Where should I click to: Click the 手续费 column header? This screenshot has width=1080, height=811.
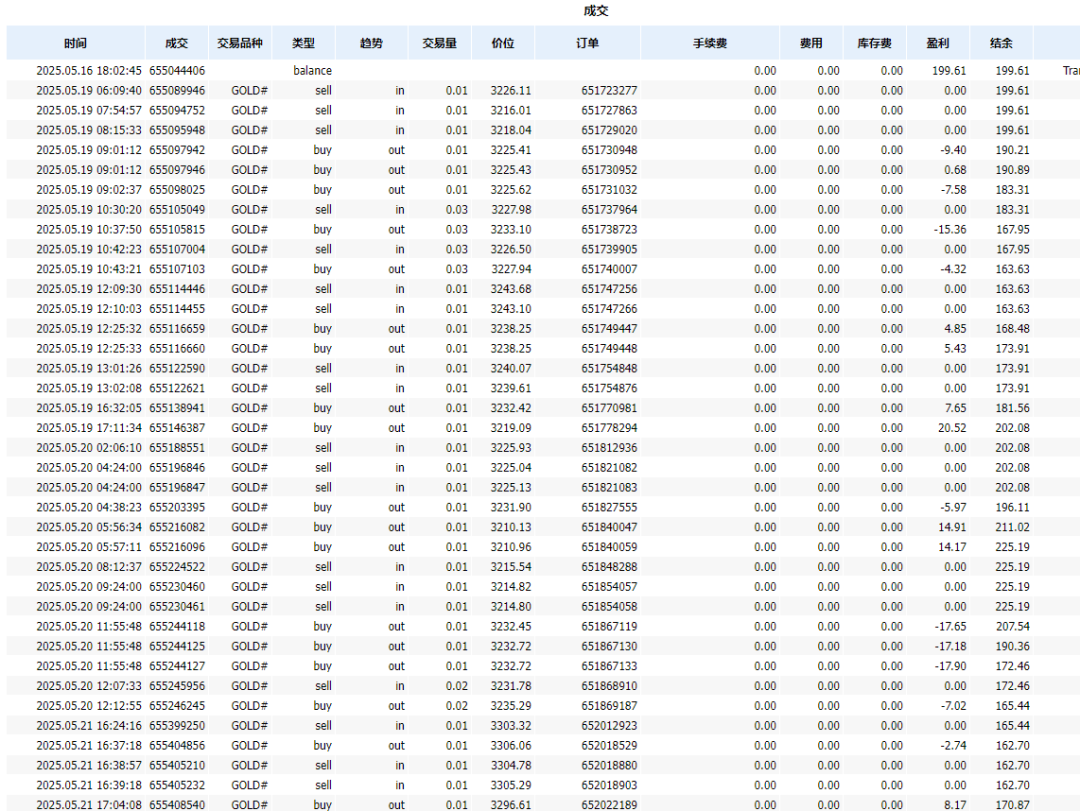pos(710,43)
